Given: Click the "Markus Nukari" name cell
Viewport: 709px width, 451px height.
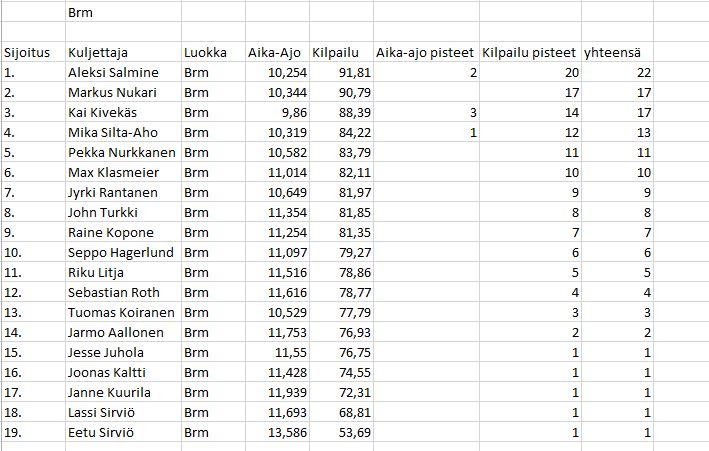Looking at the screenshot, I should click(112, 92).
